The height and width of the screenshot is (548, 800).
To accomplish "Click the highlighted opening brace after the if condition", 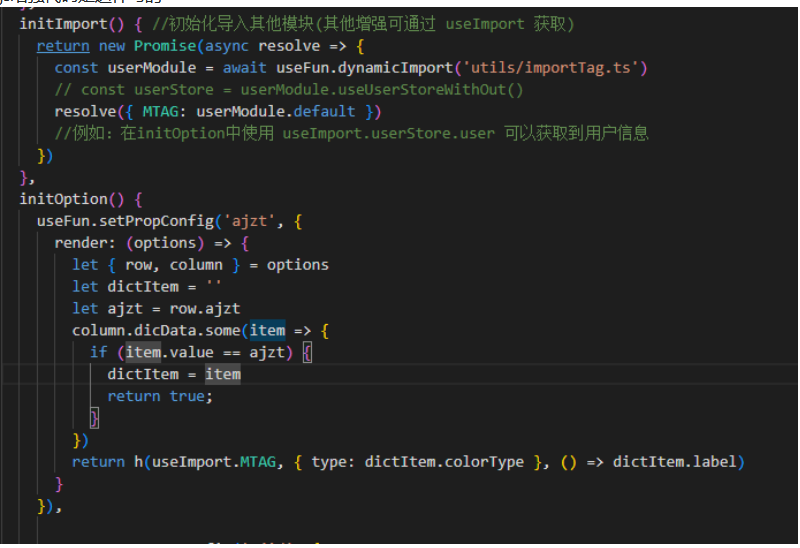I will (x=307, y=352).
